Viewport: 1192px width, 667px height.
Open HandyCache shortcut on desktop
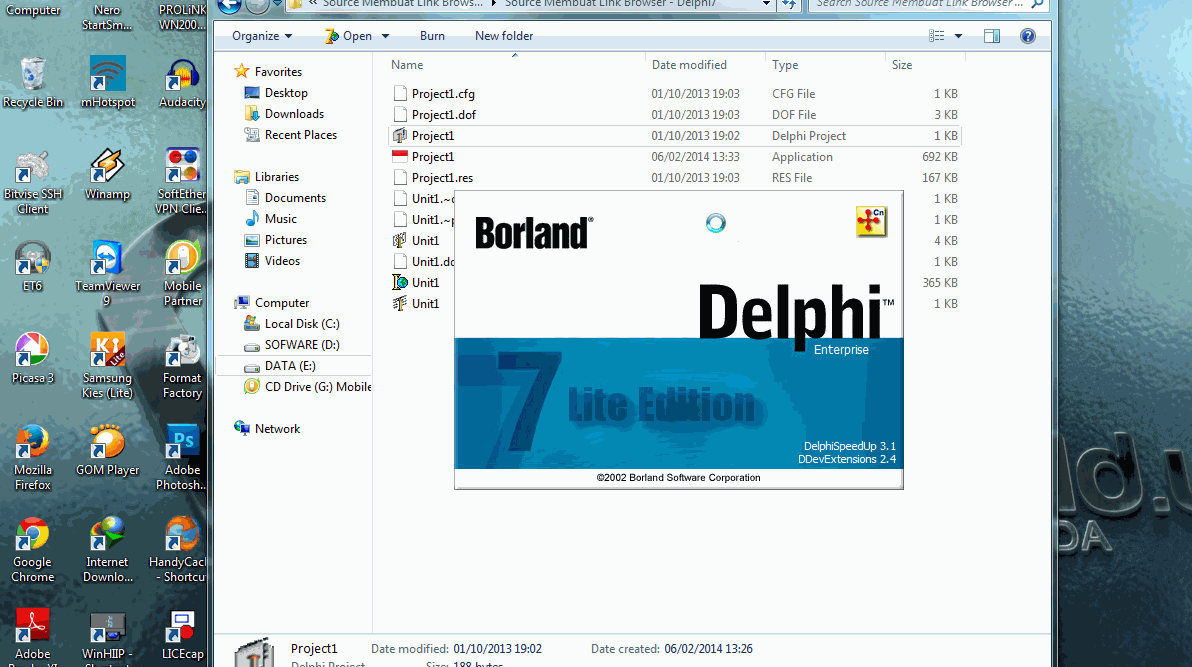(x=179, y=549)
